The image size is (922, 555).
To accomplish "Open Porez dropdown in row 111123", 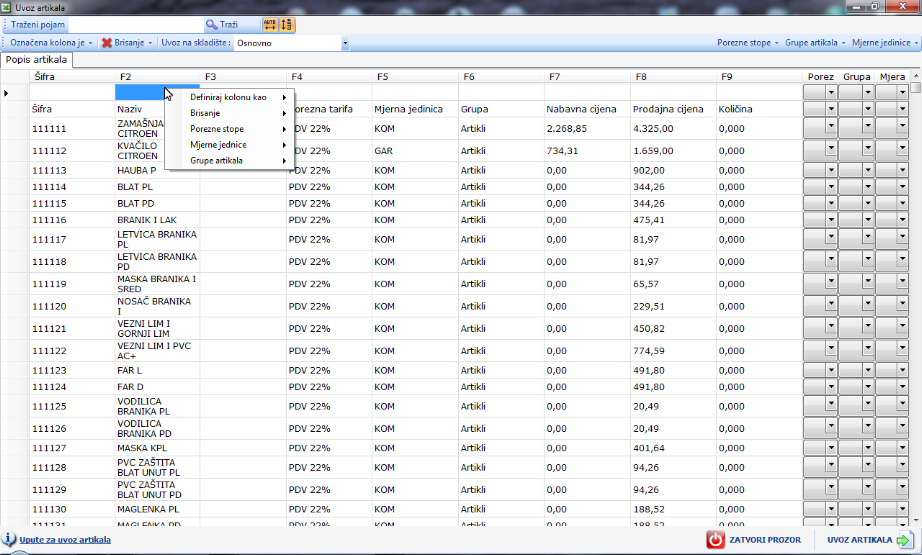I will pyautogui.click(x=831, y=370).
